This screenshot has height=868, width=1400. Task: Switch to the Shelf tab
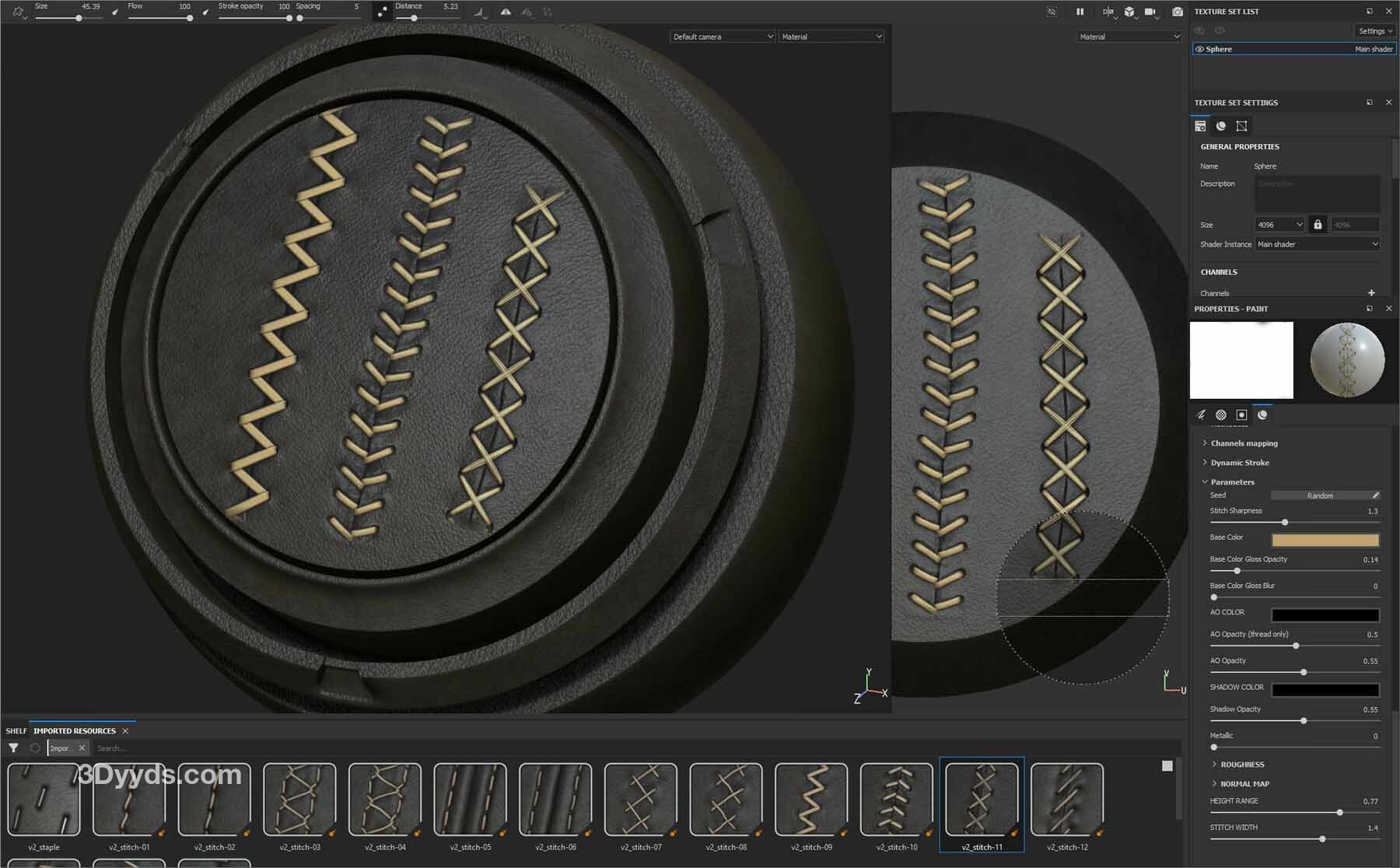coord(16,731)
